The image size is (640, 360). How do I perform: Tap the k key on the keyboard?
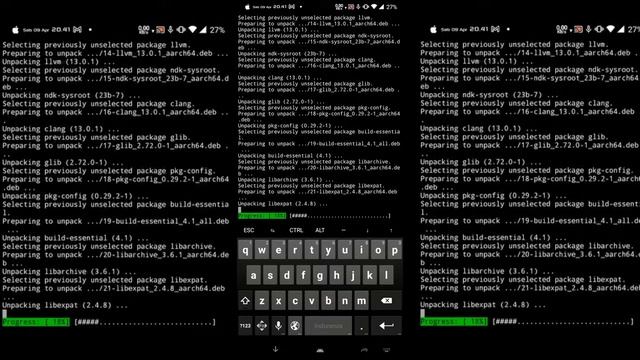(369, 275)
